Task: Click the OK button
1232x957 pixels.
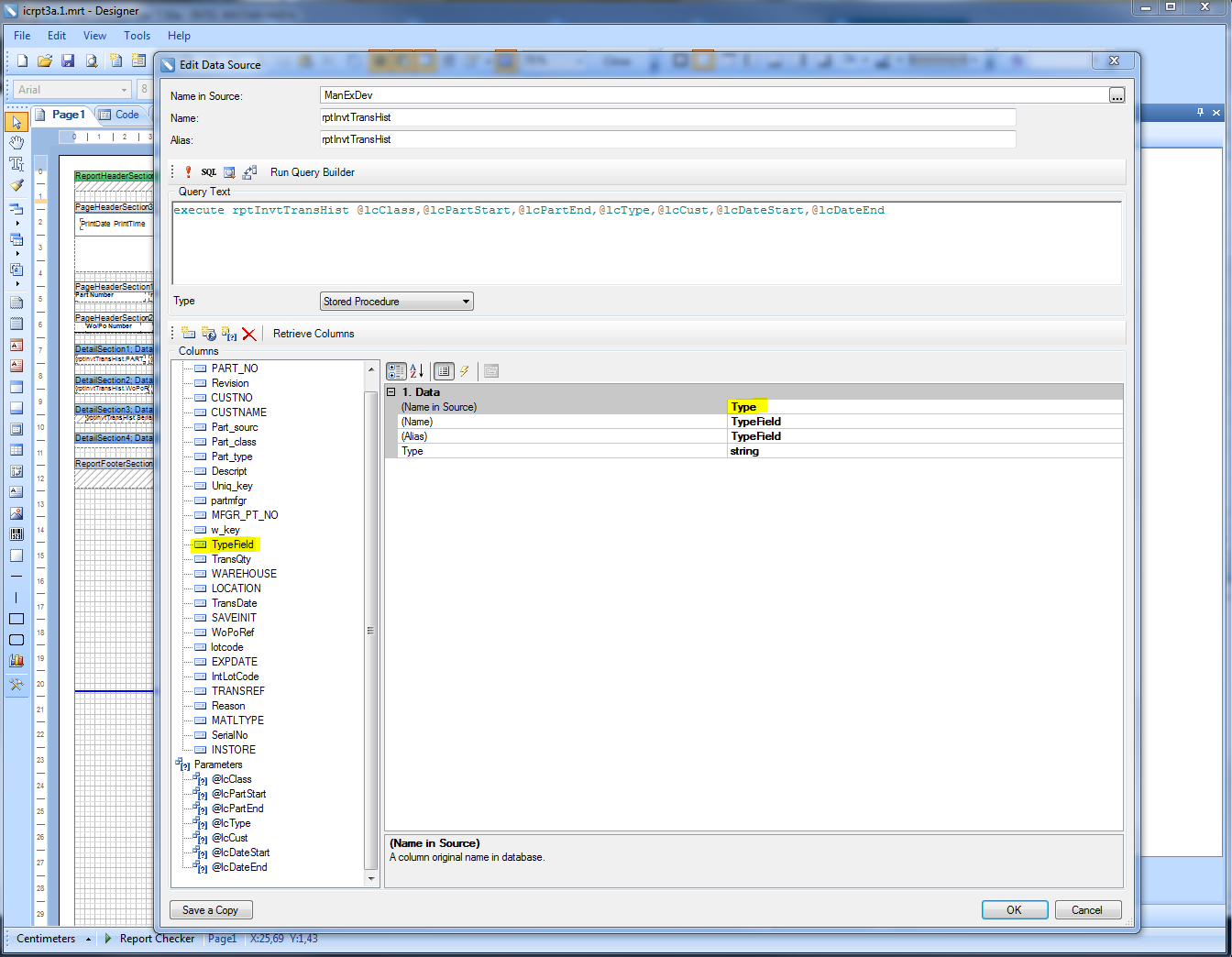Action: click(1014, 910)
